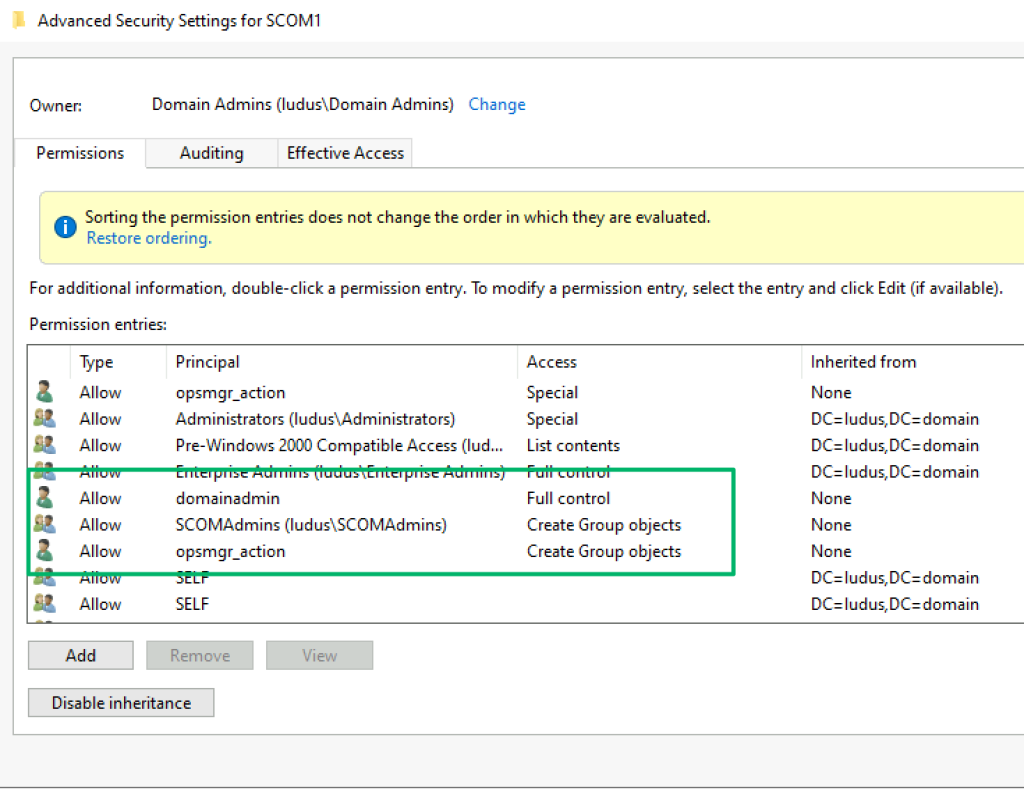Sort entries by the Principal column header
This screenshot has height=791, width=1024.
point(207,362)
